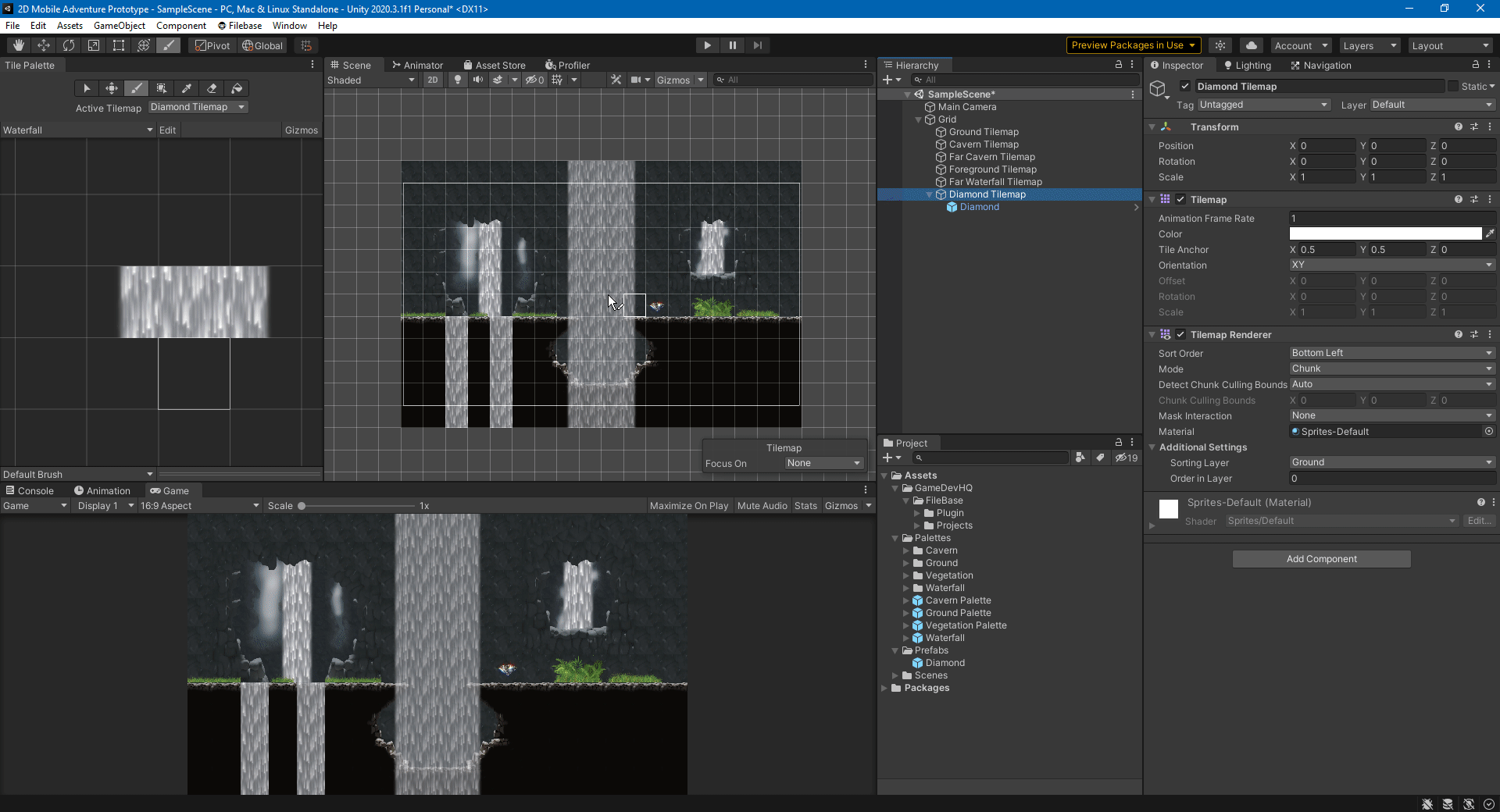Select the Eraser tool in Tile Palette
Viewport: 1500px width, 812px height.
[212, 88]
